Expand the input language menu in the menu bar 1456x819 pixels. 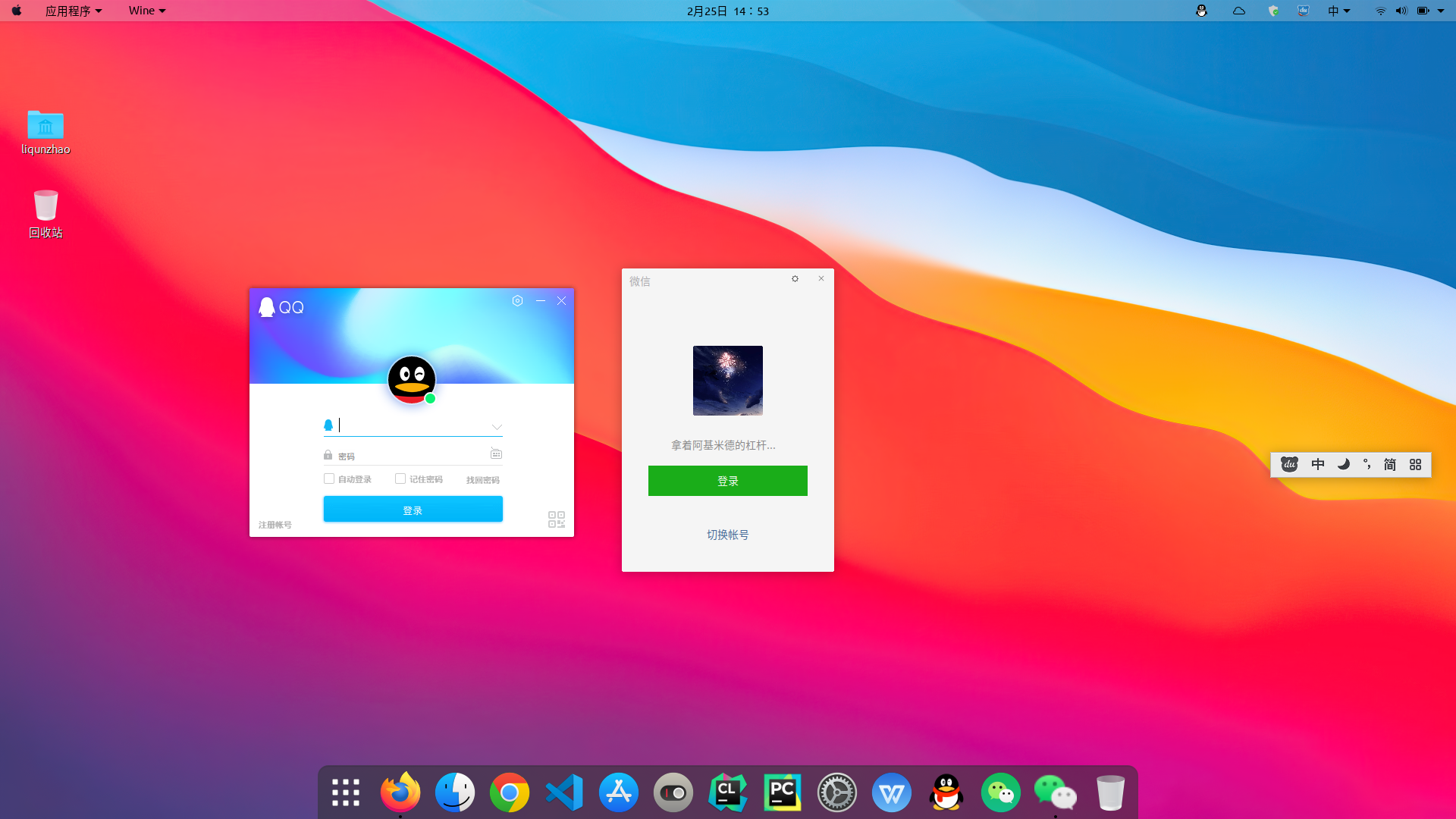click(x=1338, y=11)
